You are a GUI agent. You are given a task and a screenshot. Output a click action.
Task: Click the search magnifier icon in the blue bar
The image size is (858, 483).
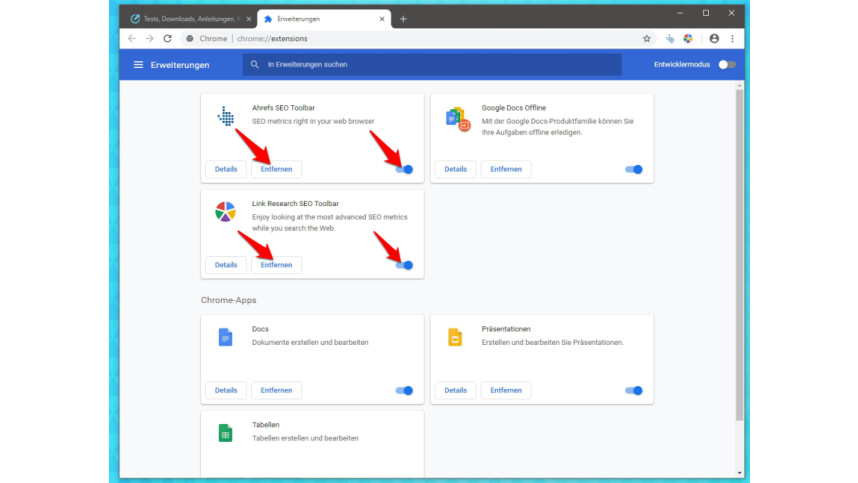coord(254,65)
